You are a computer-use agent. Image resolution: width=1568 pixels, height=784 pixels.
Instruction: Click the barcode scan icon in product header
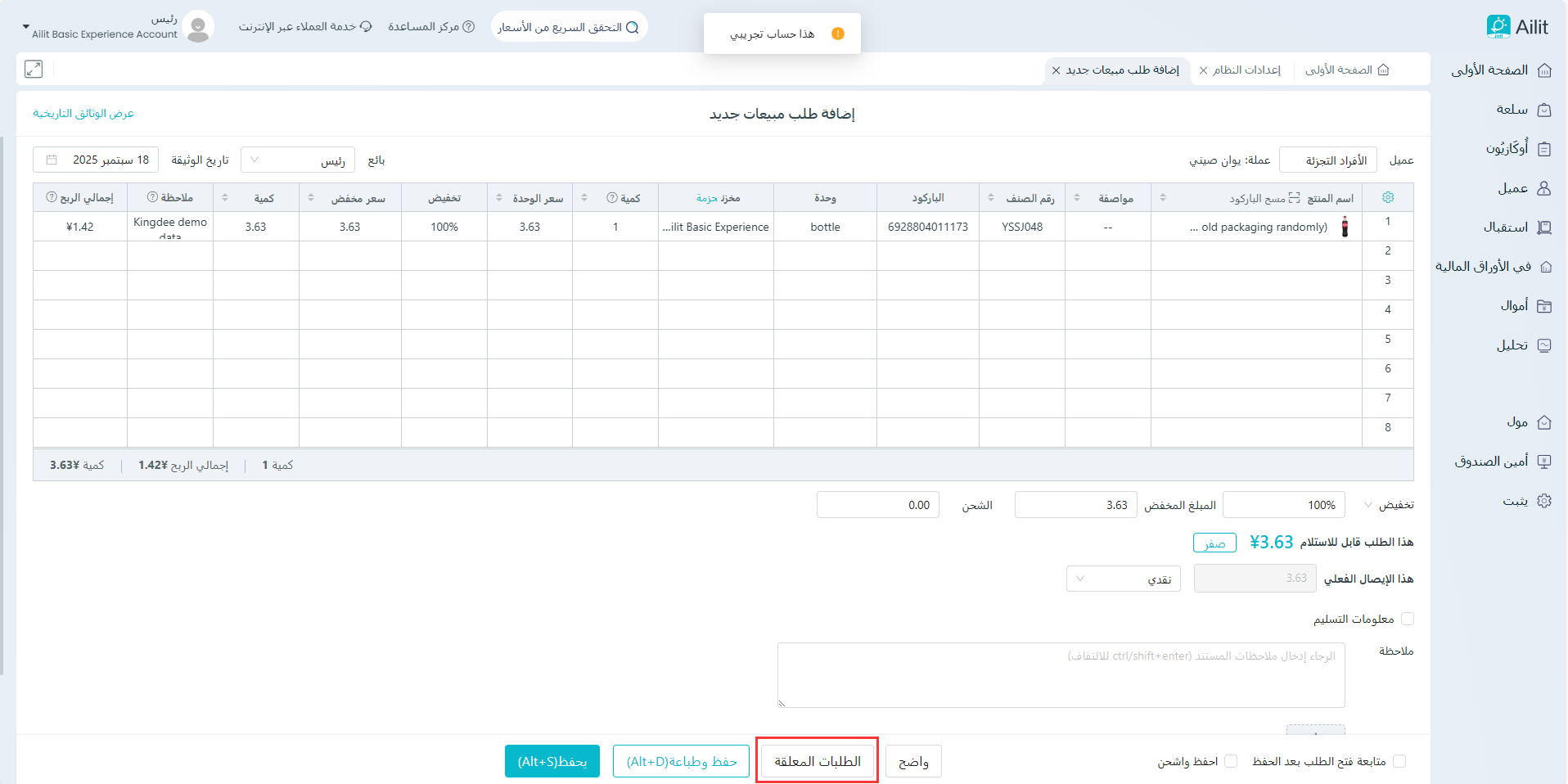pos(1294,198)
